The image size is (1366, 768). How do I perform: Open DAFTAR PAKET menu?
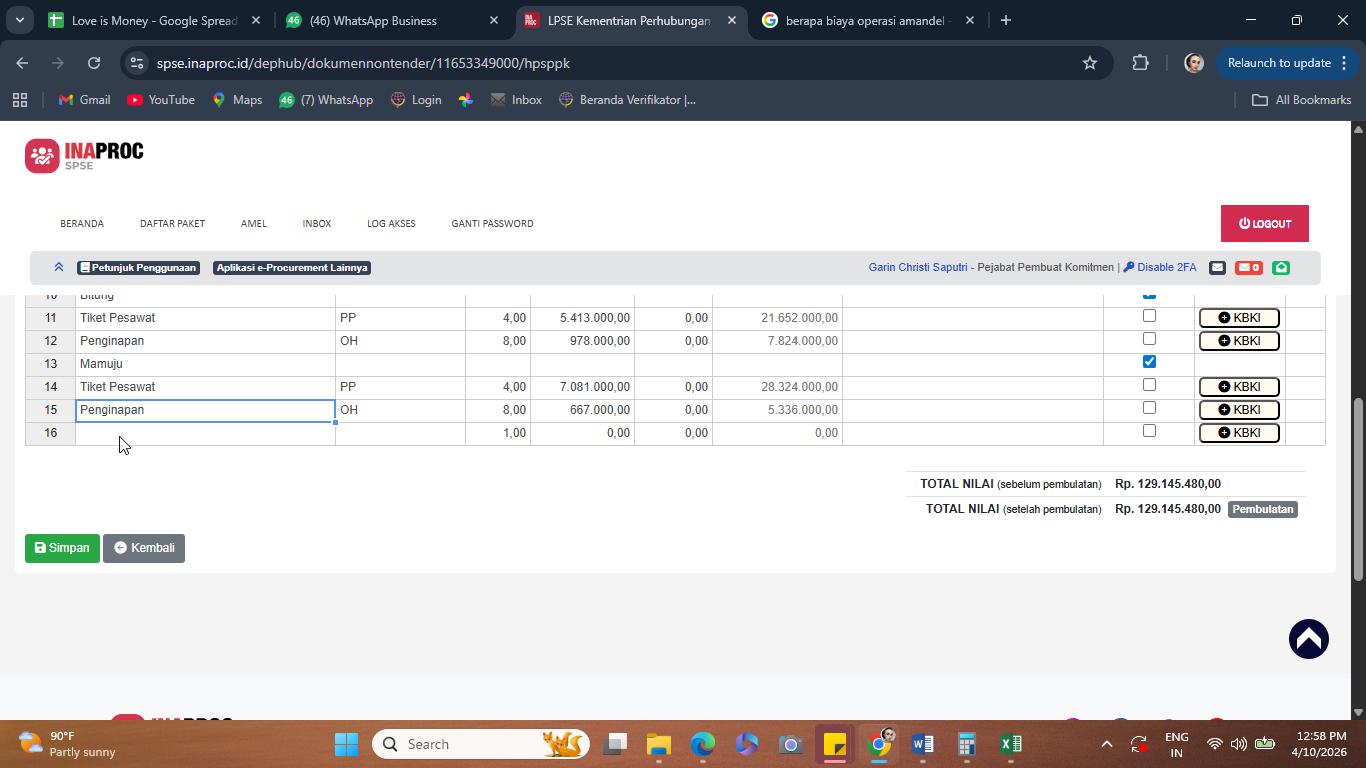point(172,224)
